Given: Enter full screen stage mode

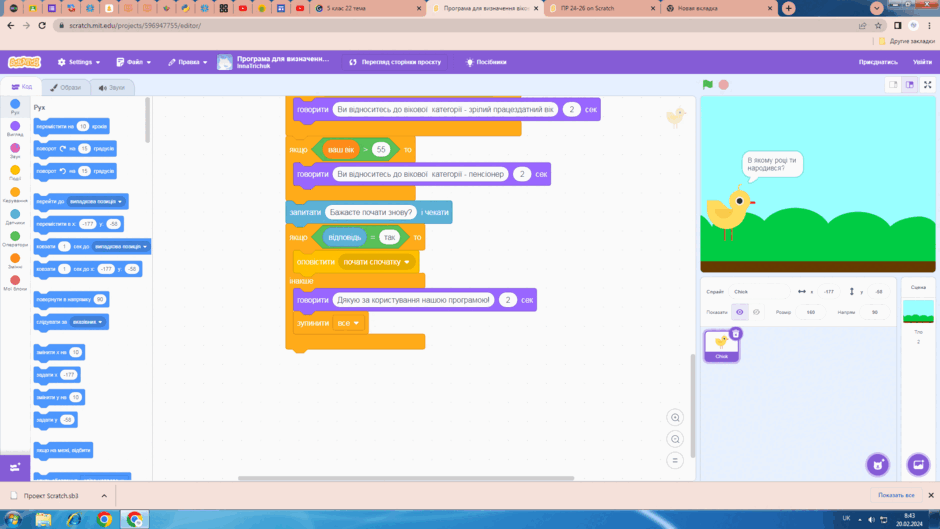Looking at the screenshot, I should click(x=927, y=85).
